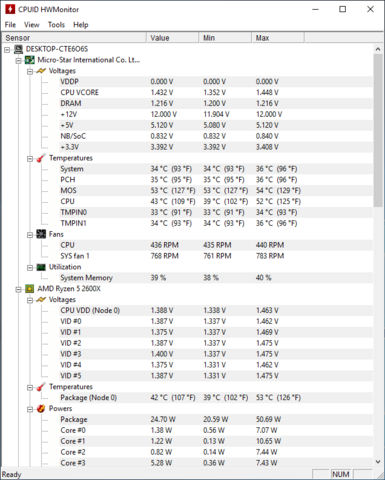
Task: Click the desktop computer icon beside DESKTOP-CTE6O6S
Action: click(x=18, y=49)
